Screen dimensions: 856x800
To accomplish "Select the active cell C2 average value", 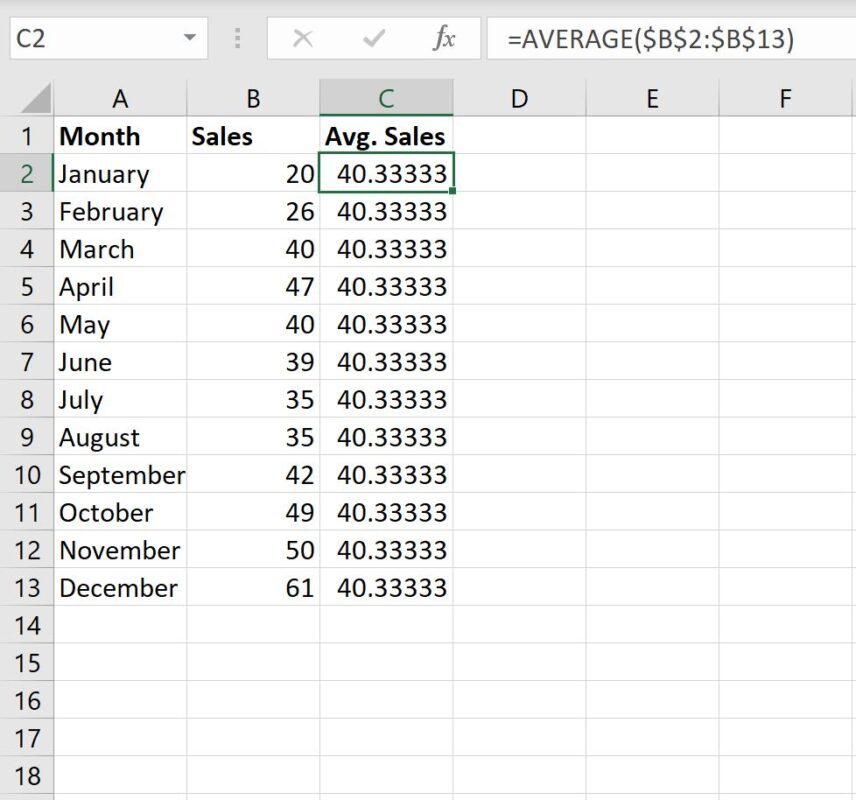I will pyautogui.click(x=387, y=174).
